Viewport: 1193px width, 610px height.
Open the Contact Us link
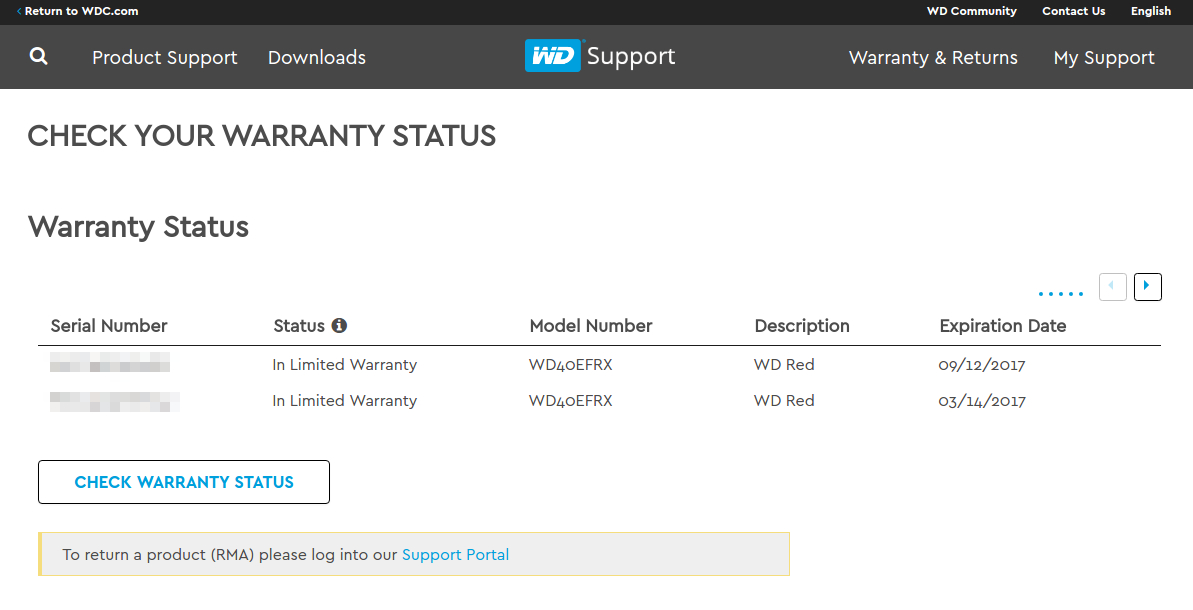pos(1074,11)
